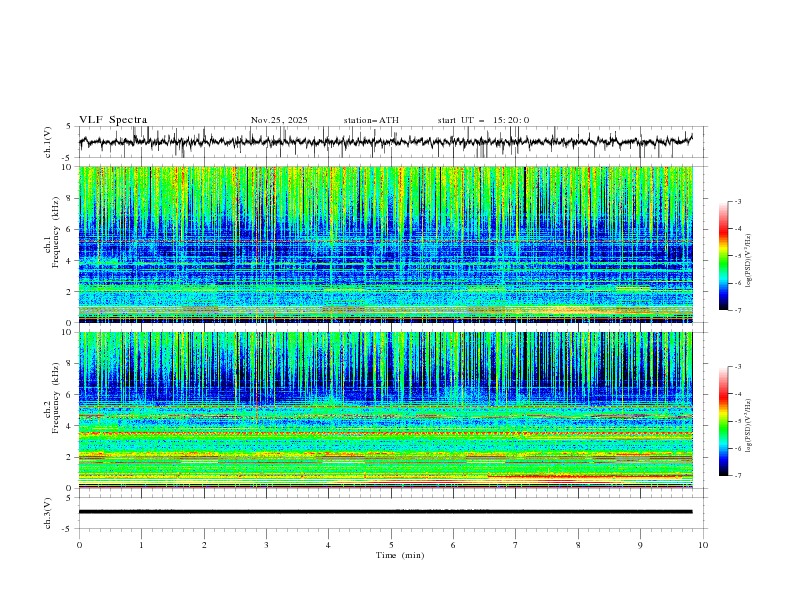Click the ch.1 colorbar log(PSD) label
The width and height of the screenshot is (792, 612).
[x=749, y=261]
